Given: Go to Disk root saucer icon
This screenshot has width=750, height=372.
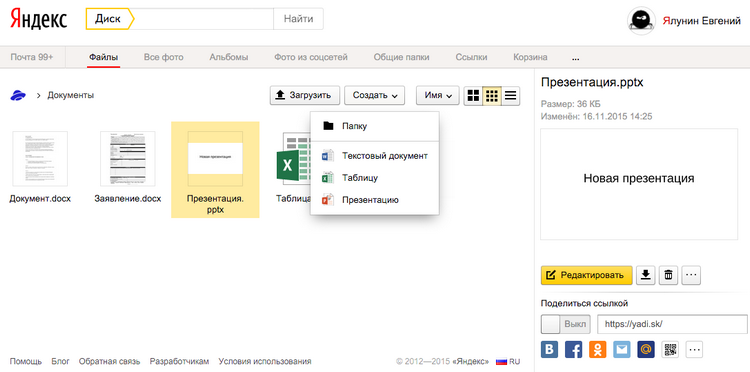Looking at the screenshot, I should [18, 95].
